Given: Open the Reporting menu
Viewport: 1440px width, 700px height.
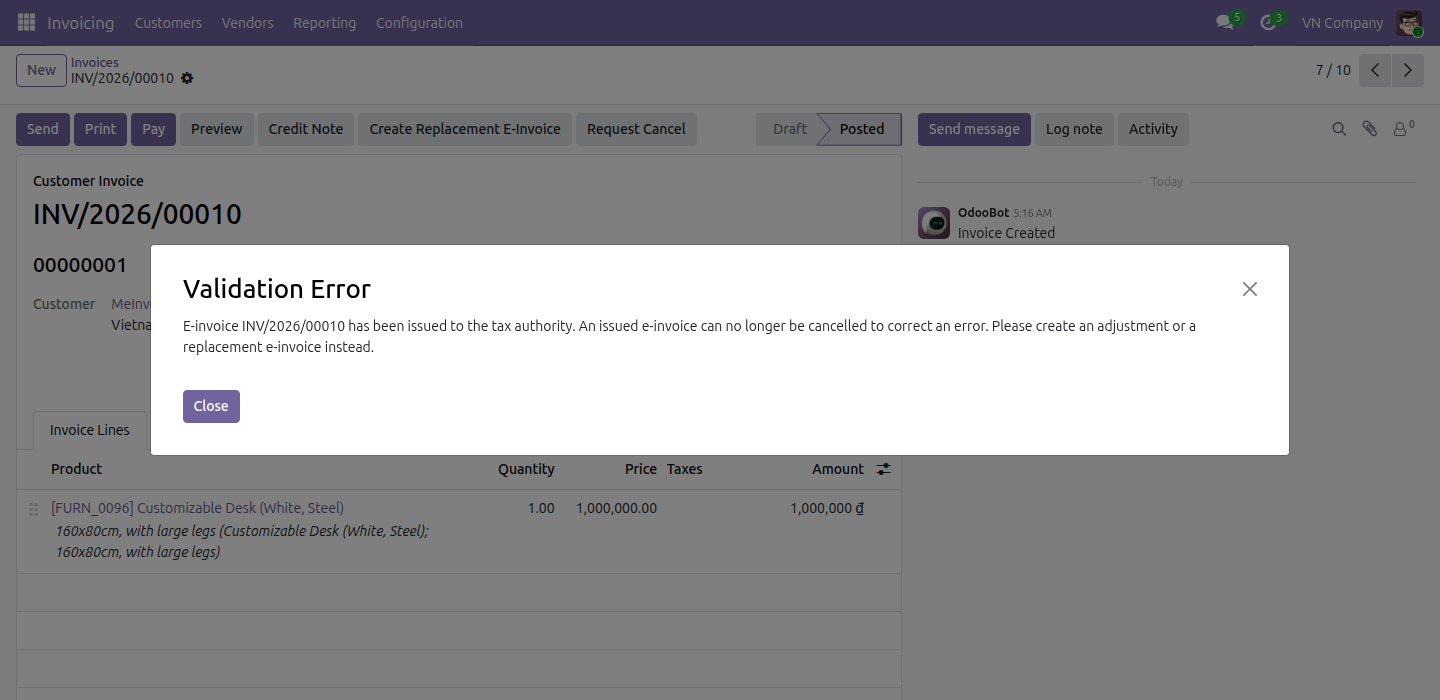Looking at the screenshot, I should pyautogui.click(x=324, y=22).
